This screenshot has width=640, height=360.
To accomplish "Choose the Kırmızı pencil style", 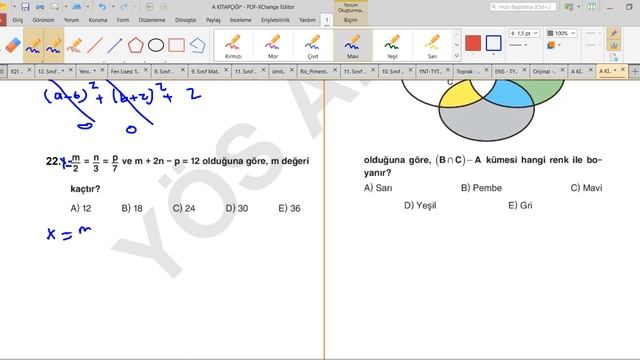I will click(x=233, y=46).
